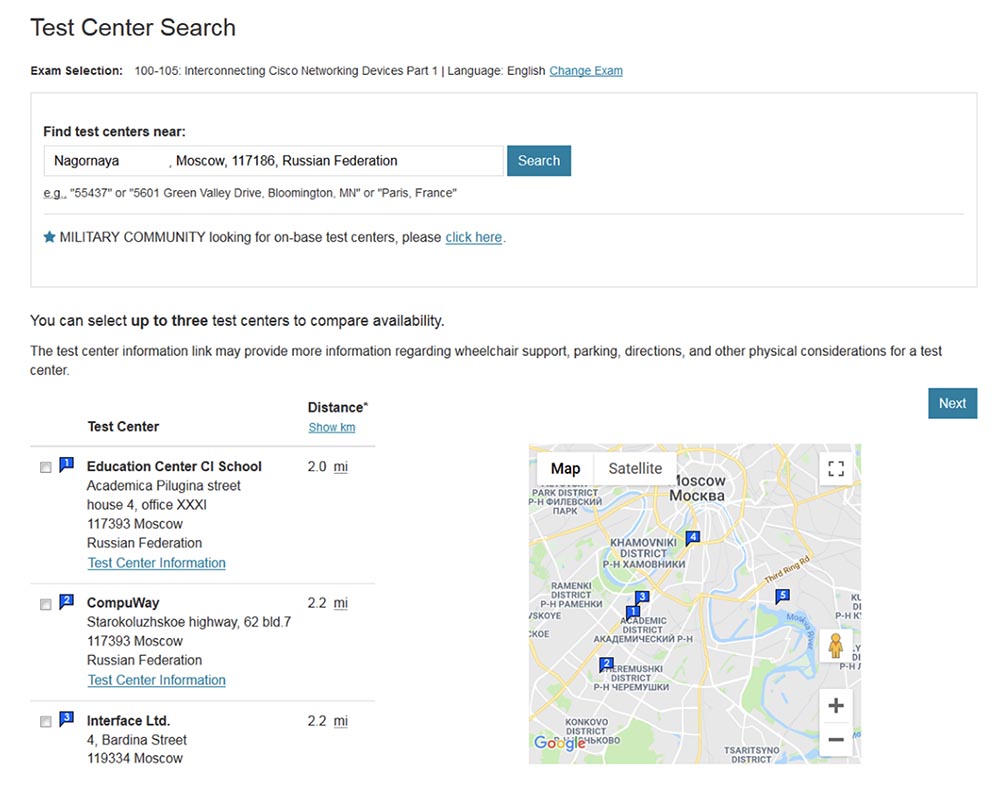Click the blue flag 1 beside Education Center CI School
This screenshot has height=790, width=1000.
(x=66, y=464)
